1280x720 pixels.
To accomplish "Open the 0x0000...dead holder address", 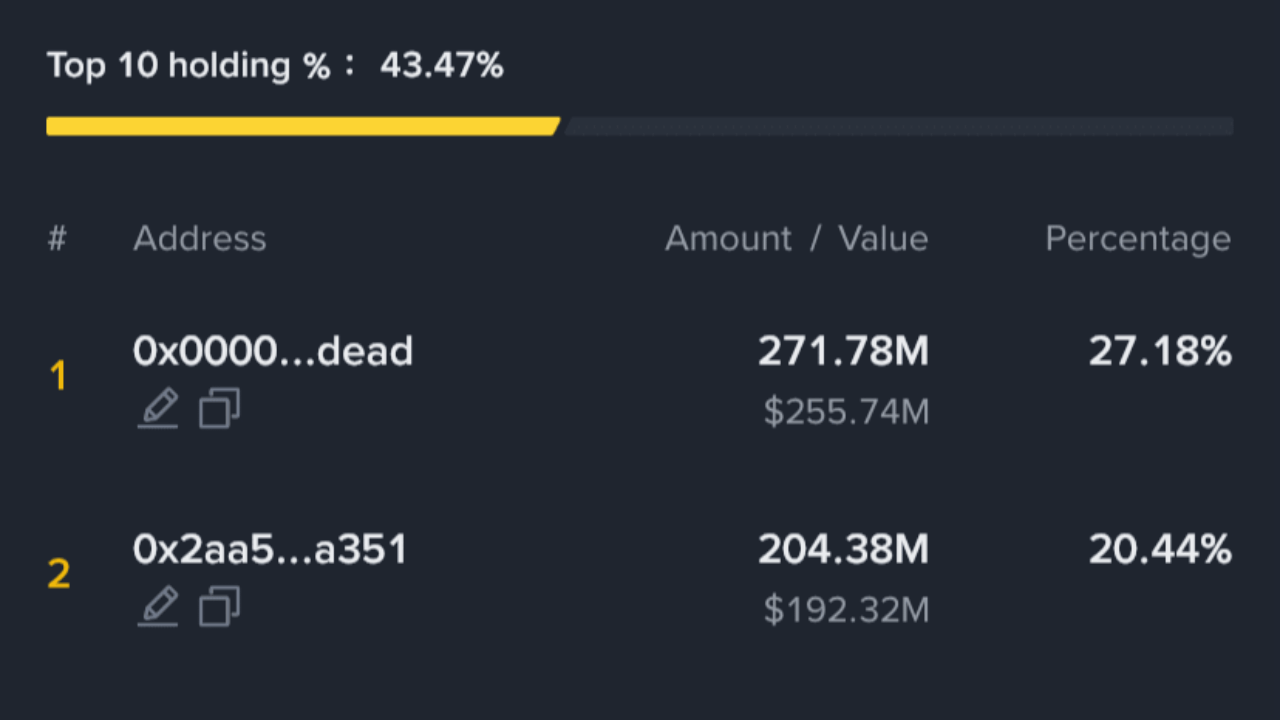I will coord(273,351).
